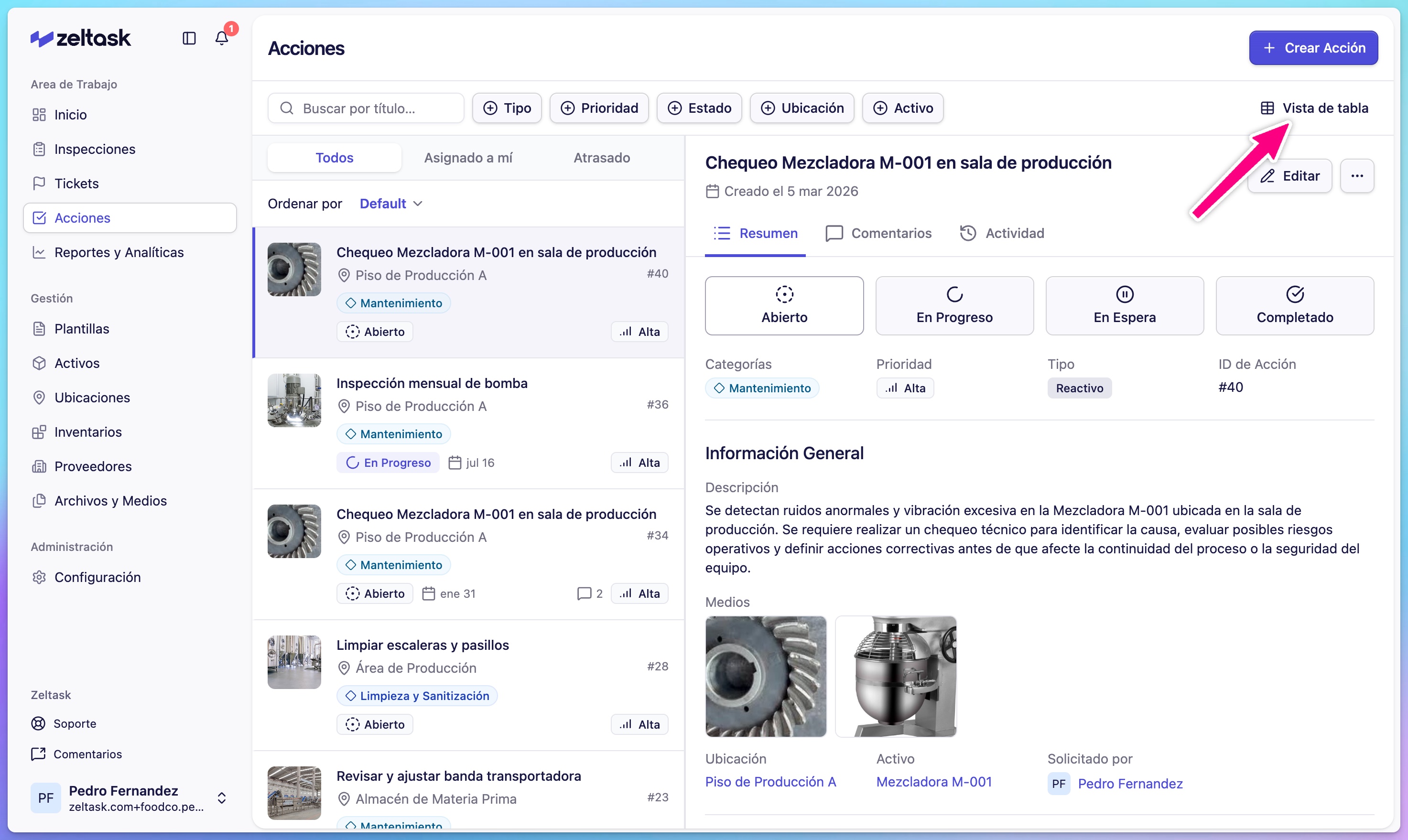Open Piso de Producción A location link

click(x=770, y=782)
